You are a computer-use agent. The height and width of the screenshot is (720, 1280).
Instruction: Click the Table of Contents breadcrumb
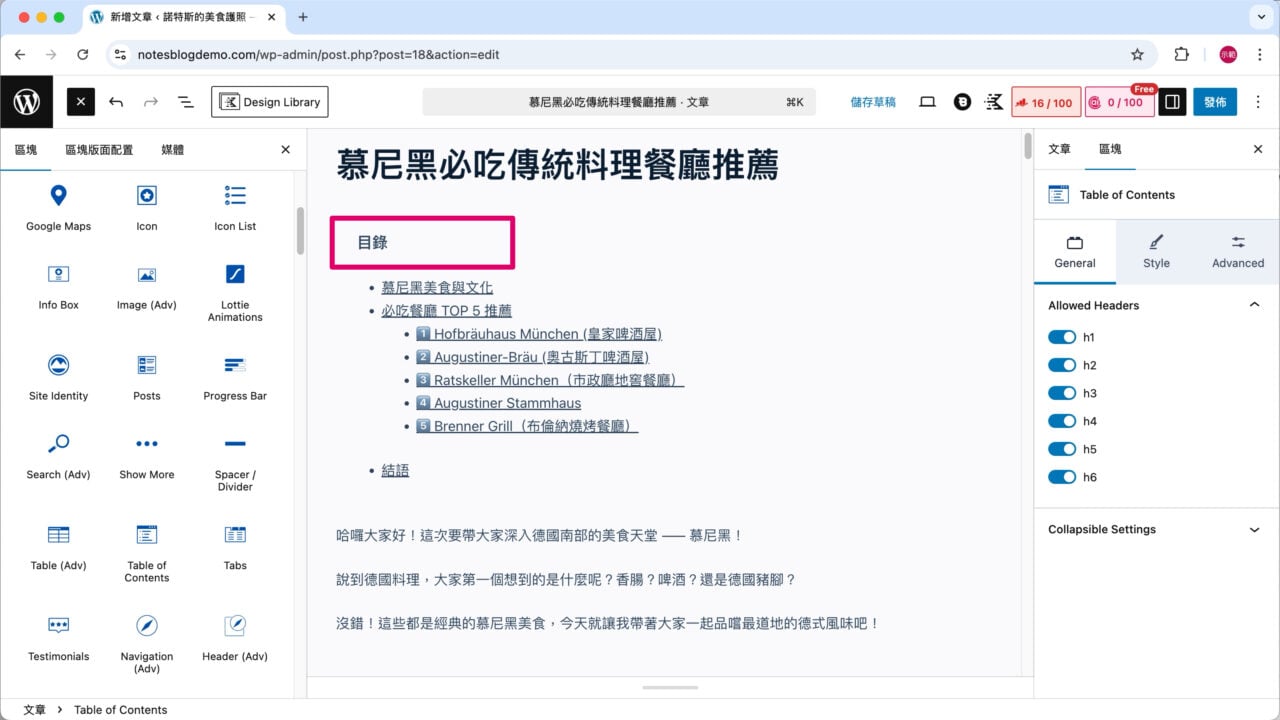click(120, 709)
